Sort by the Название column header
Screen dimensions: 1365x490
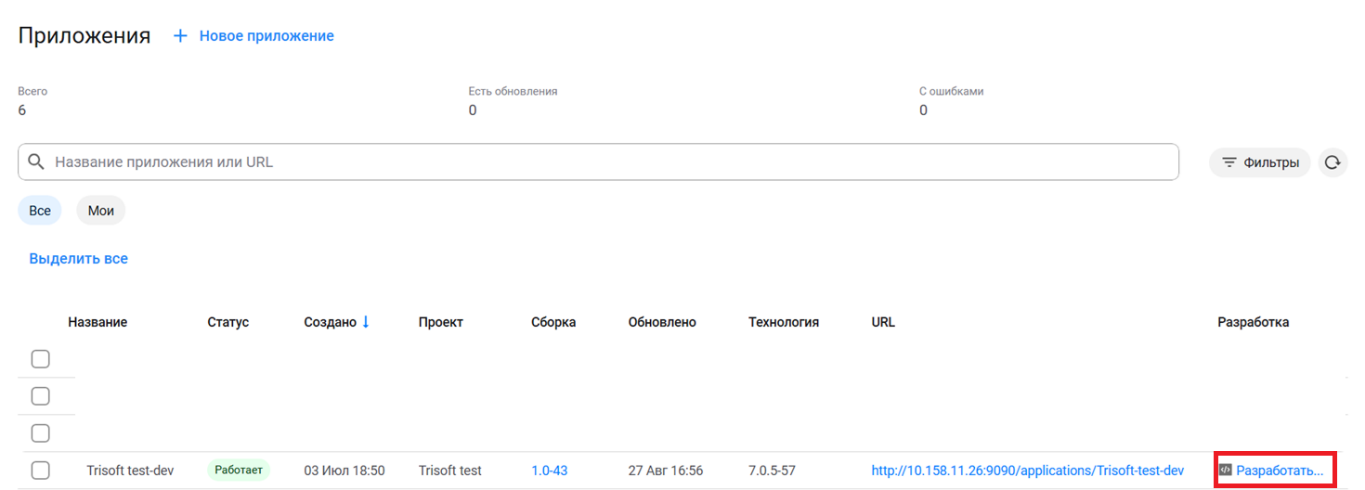pyautogui.click(x=97, y=322)
